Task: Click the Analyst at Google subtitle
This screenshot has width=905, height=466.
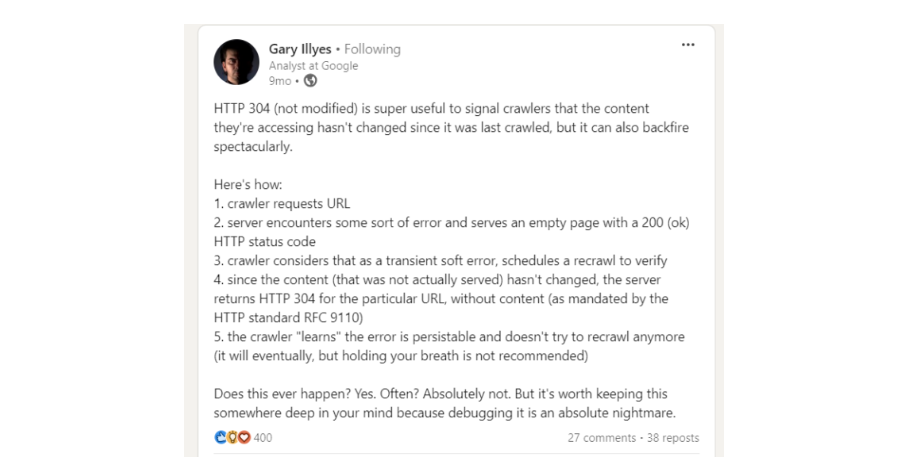Action: [313, 66]
